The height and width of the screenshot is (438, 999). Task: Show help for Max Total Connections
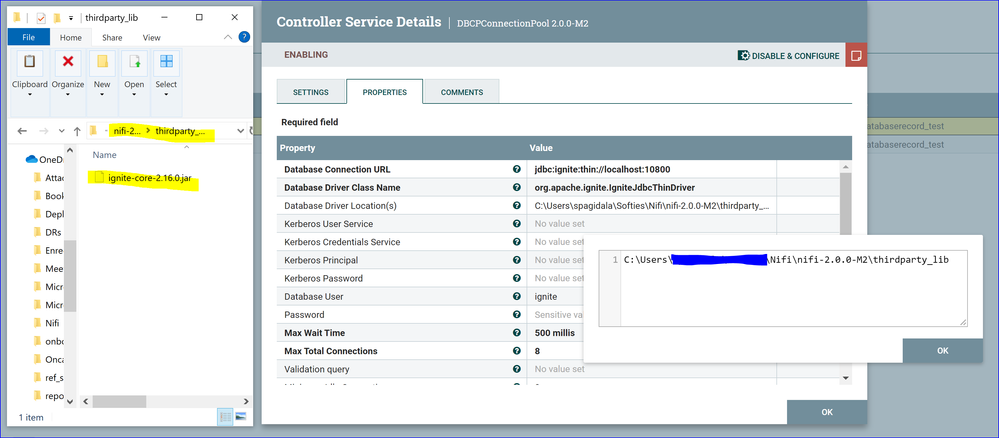pyautogui.click(x=517, y=351)
